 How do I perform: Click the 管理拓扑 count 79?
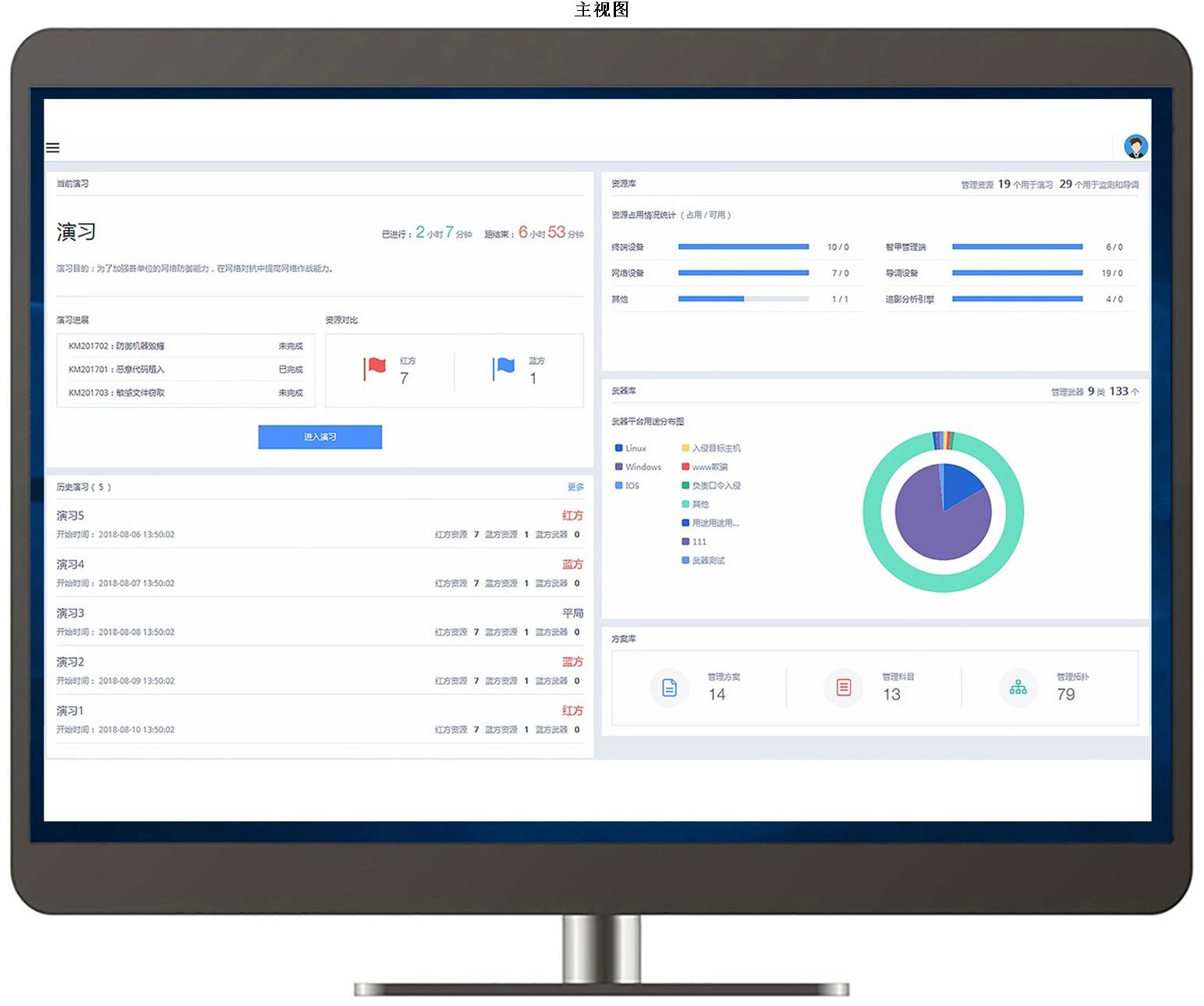1066,694
